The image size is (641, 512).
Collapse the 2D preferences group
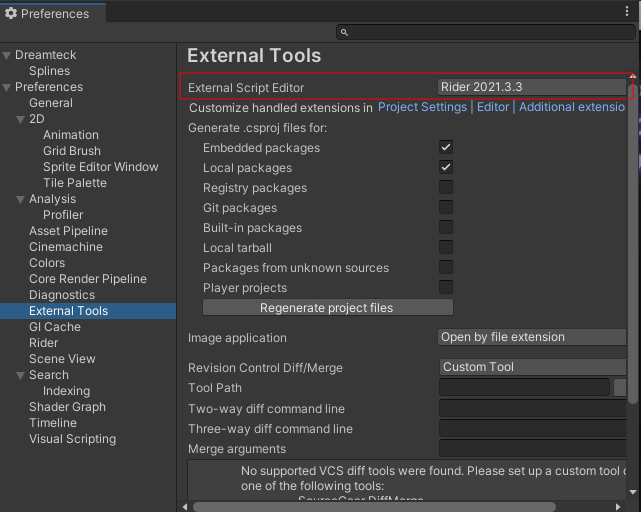coord(21,119)
